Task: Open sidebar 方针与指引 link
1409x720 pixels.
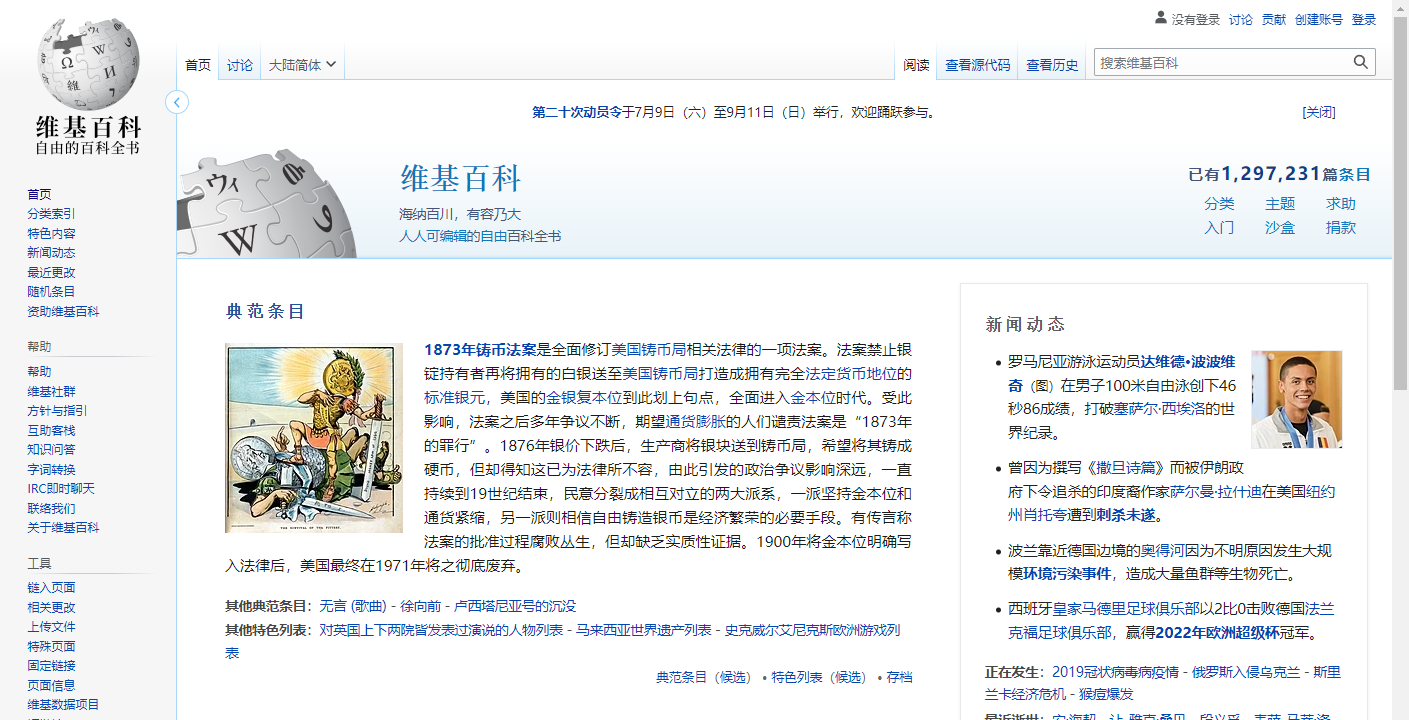Action: [57, 410]
